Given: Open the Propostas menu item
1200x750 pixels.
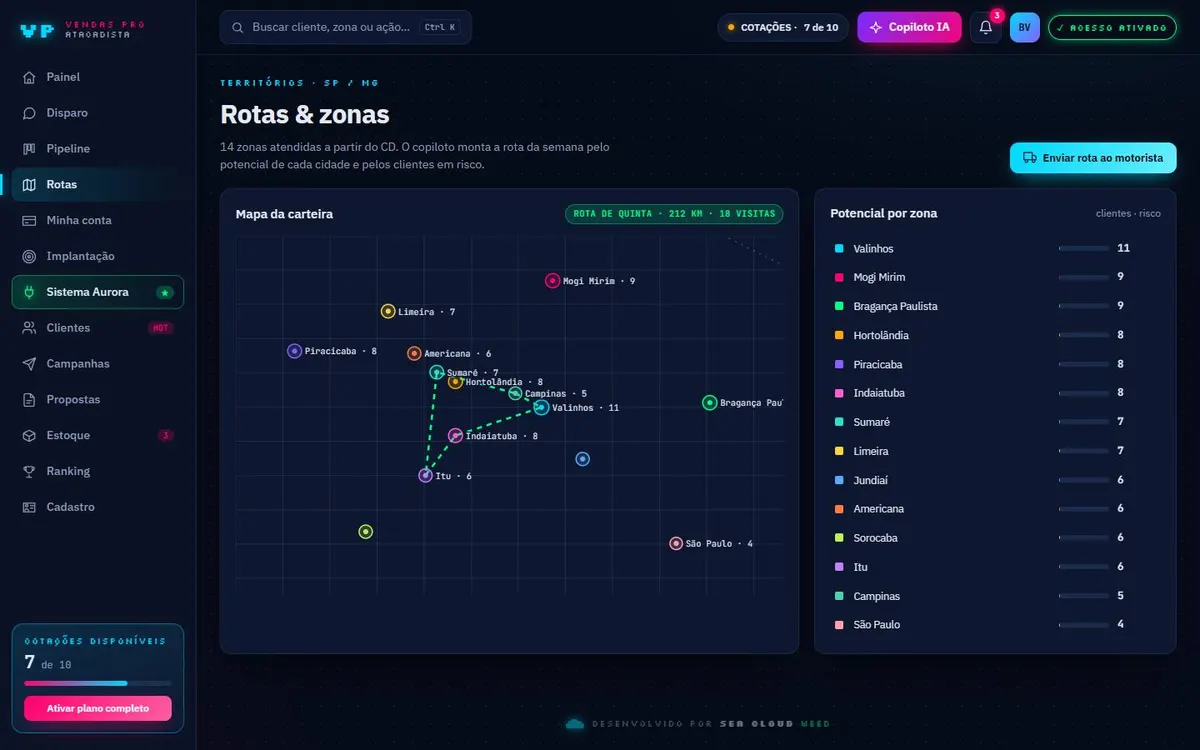Looking at the screenshot, I should click(98, 400).
